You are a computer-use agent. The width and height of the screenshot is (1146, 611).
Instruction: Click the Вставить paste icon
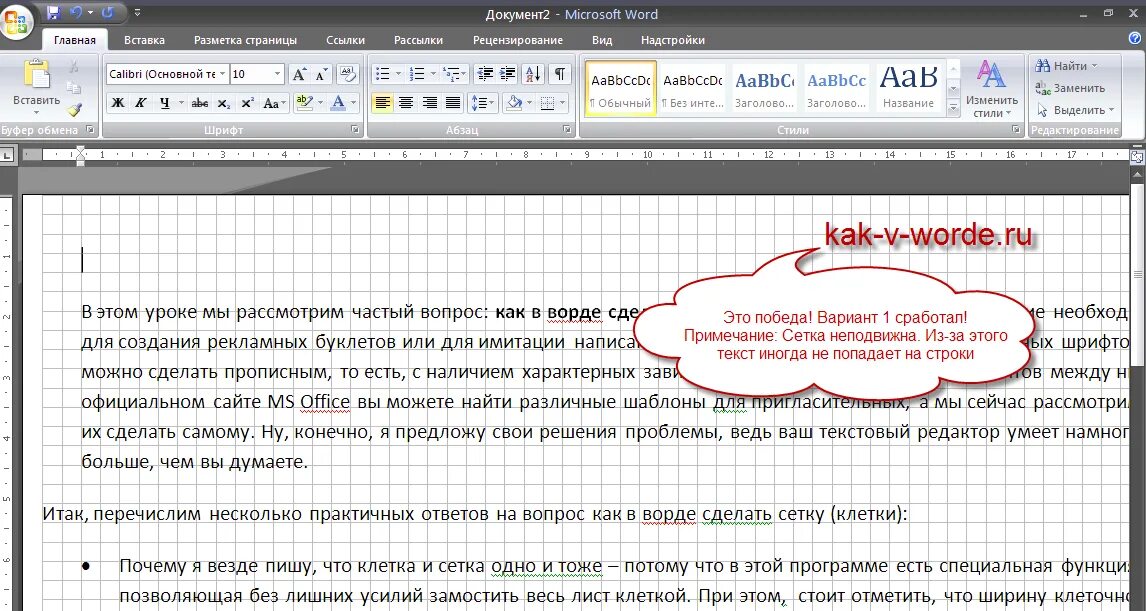35,75
